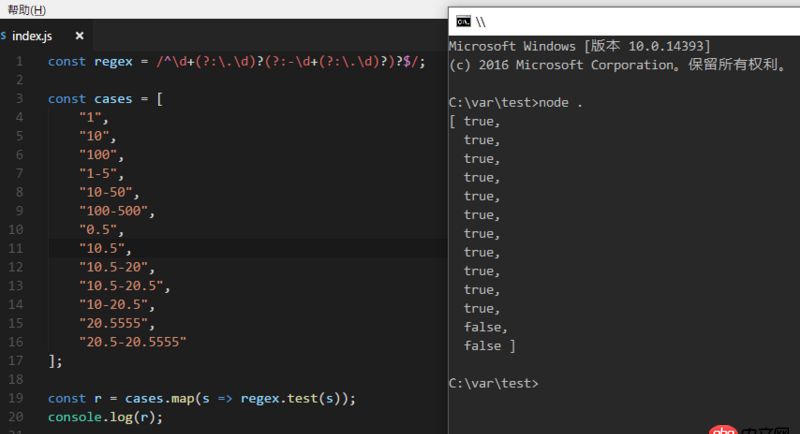The image size is (800, 434).
Task: Click the JS file icon on index.js tab
Action: (3, 36)
